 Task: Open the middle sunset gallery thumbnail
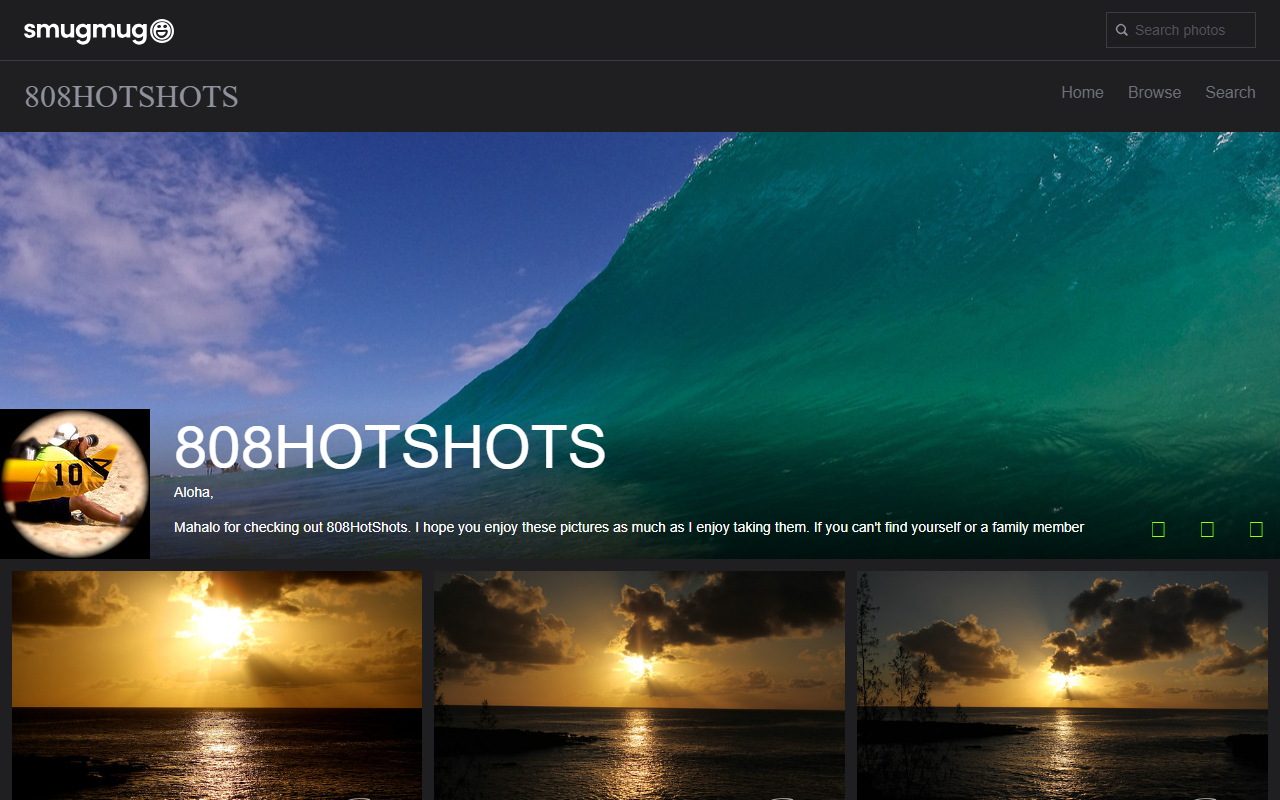click(x=639, y=685)
